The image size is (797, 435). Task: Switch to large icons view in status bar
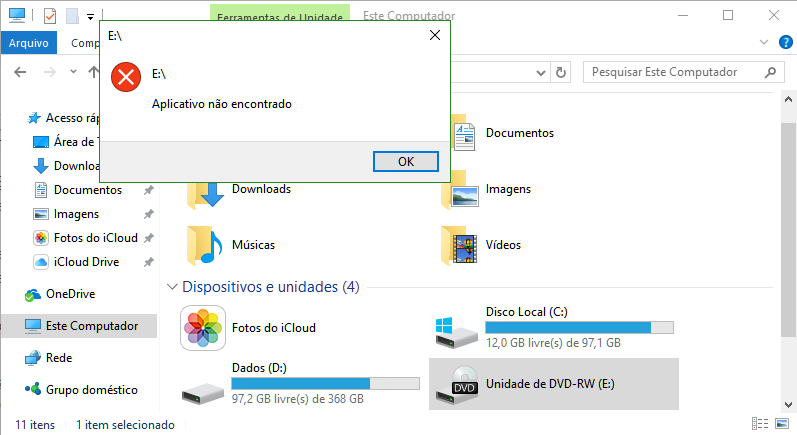coord(782,423)
